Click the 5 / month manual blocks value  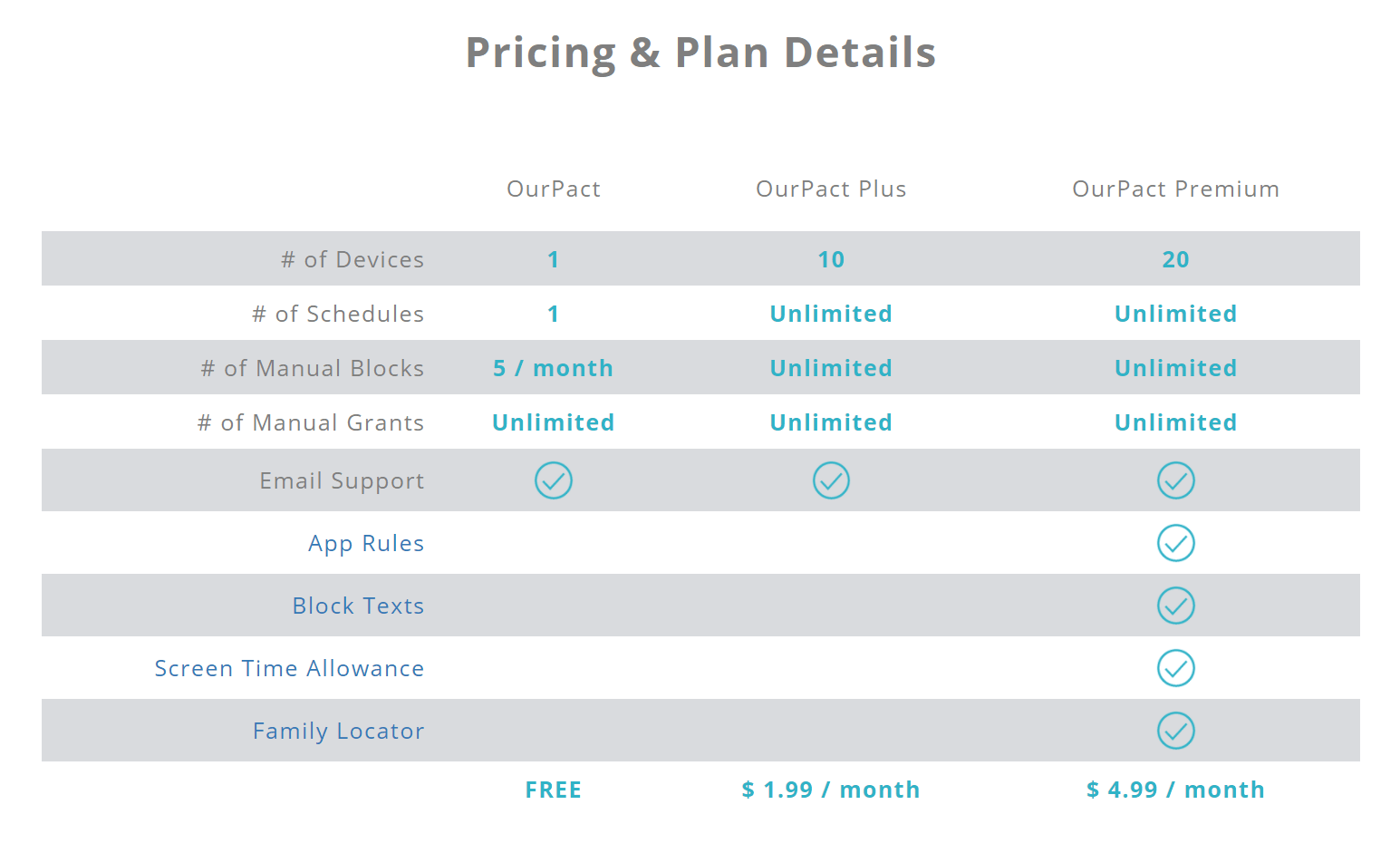pyautogui.click(x=553, y=368)
